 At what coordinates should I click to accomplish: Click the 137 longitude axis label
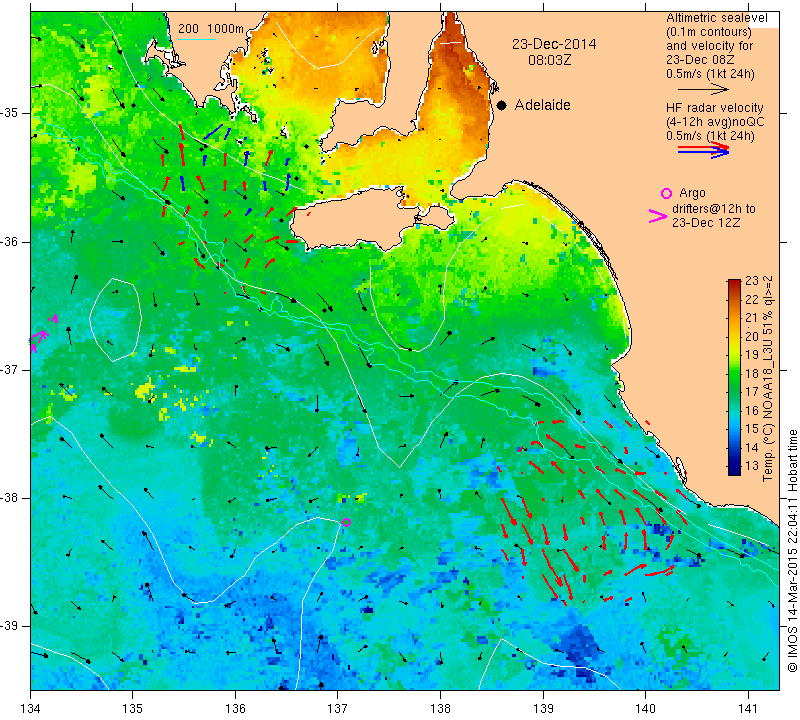click(338, 708)
